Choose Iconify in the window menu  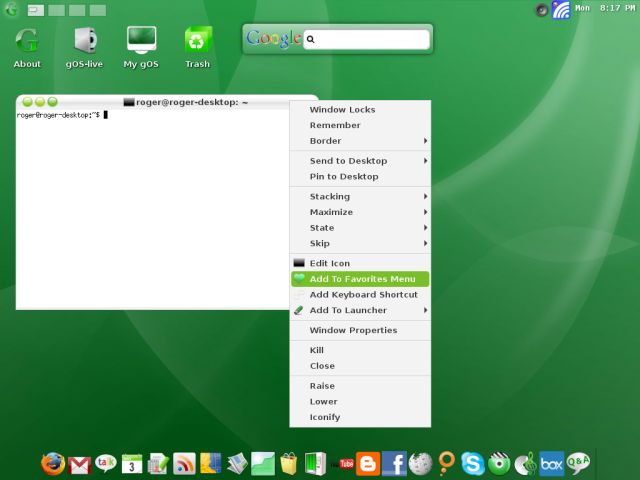point(360,417)
